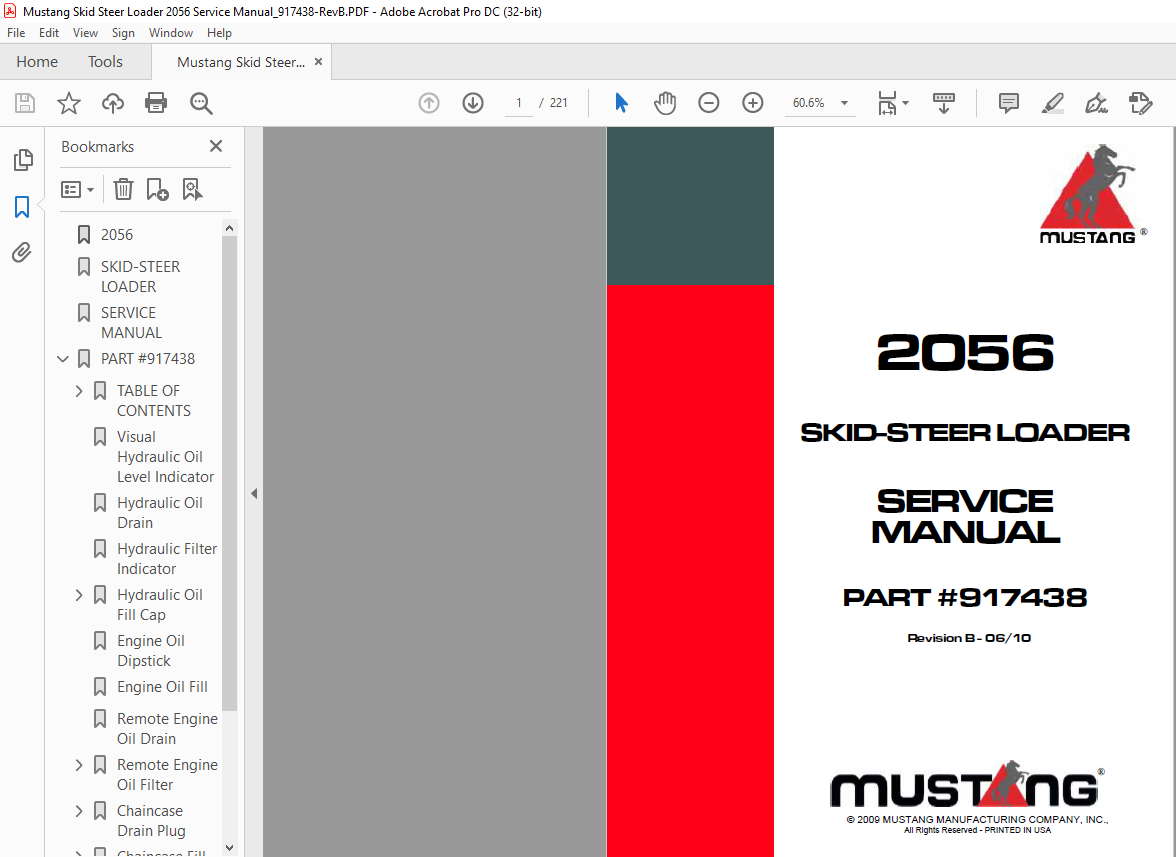The height and width of the screenshot is (857, 1176).
Task: Open Hydraulic Filter Indicator bookmark
Action: tap(166, 559)
